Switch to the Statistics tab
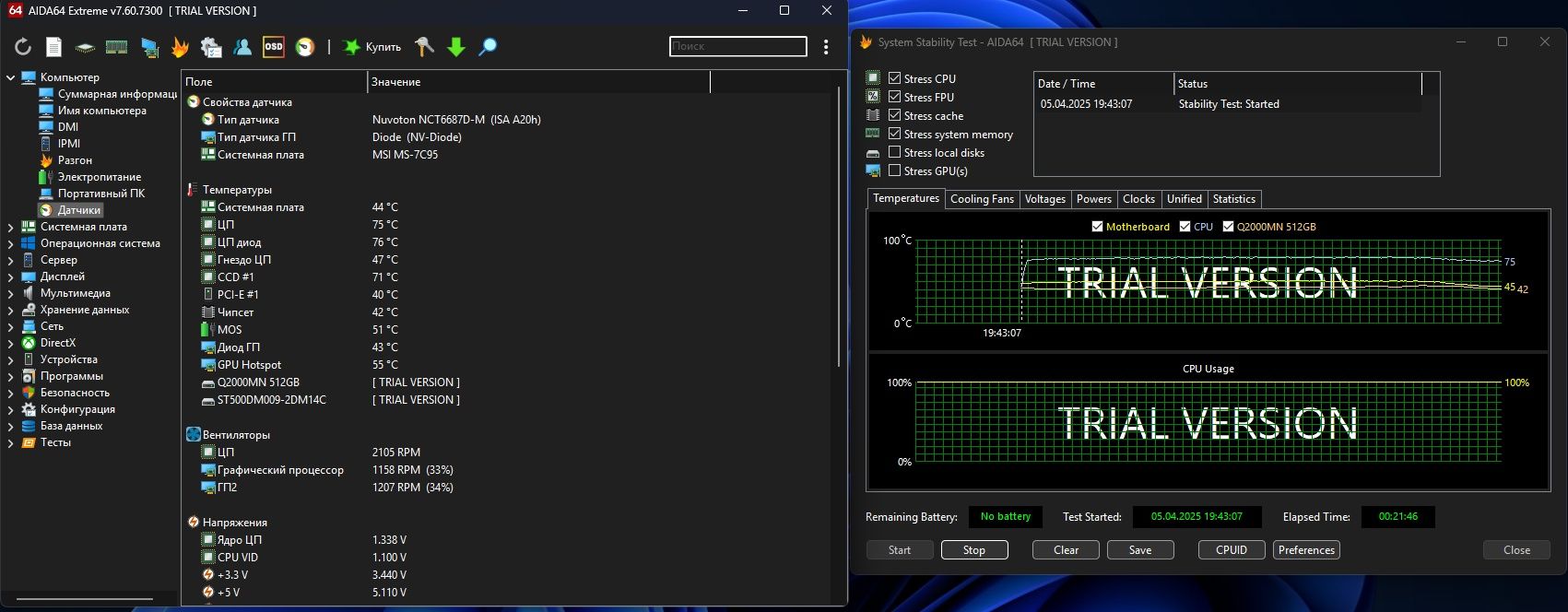Screen dimensions: 1568x612 coord(1233,199)
